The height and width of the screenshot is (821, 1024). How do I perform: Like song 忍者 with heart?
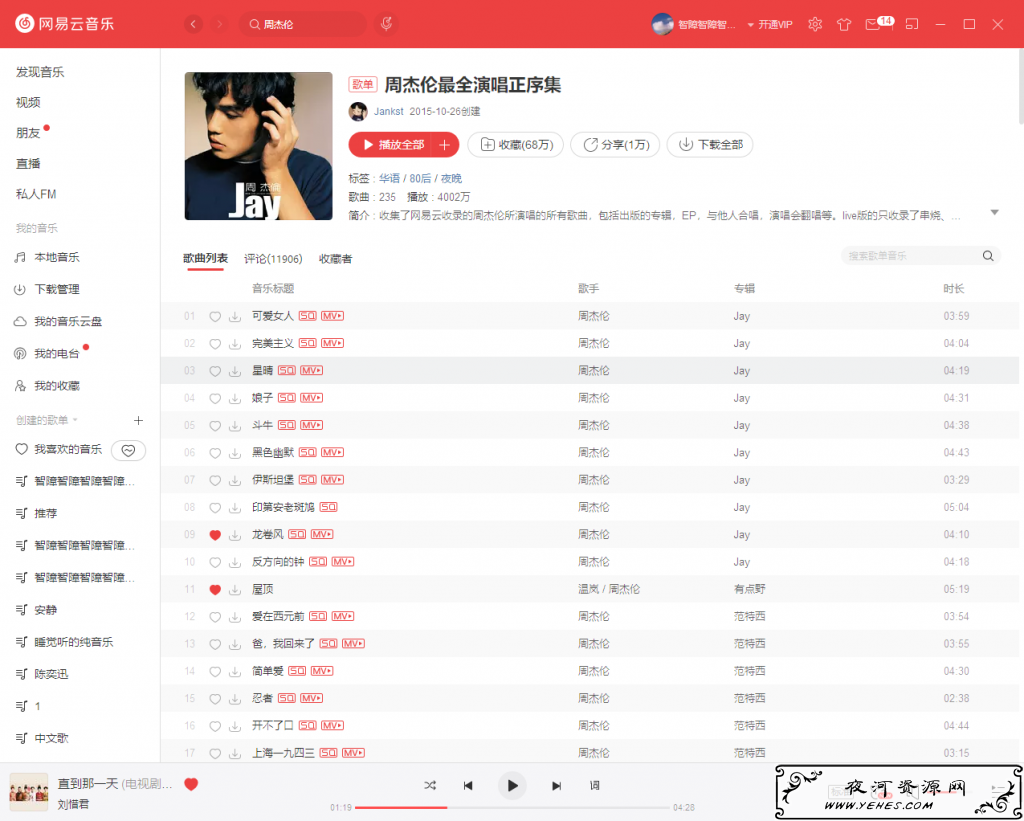click(215, 699)
